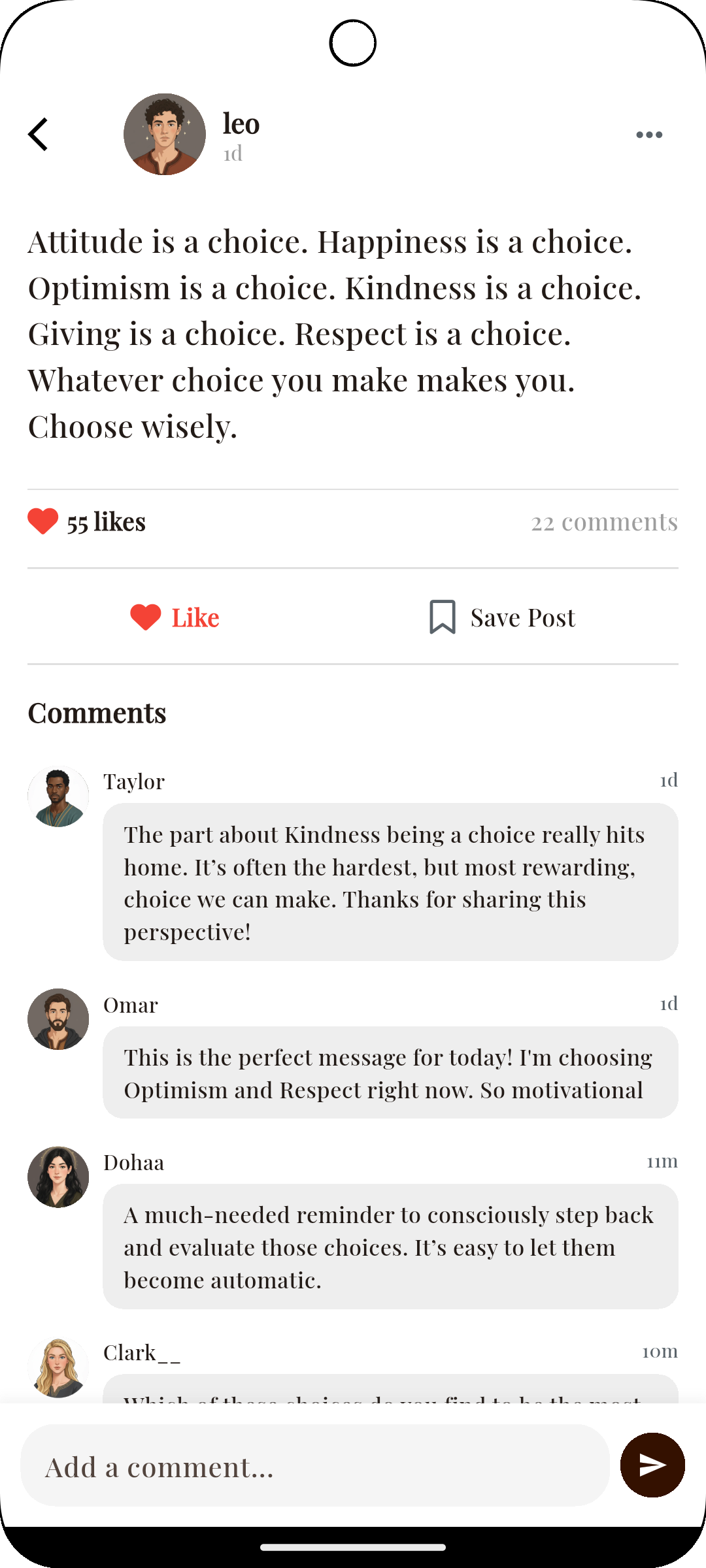Tap the Clark__ username

point(142,1352)
